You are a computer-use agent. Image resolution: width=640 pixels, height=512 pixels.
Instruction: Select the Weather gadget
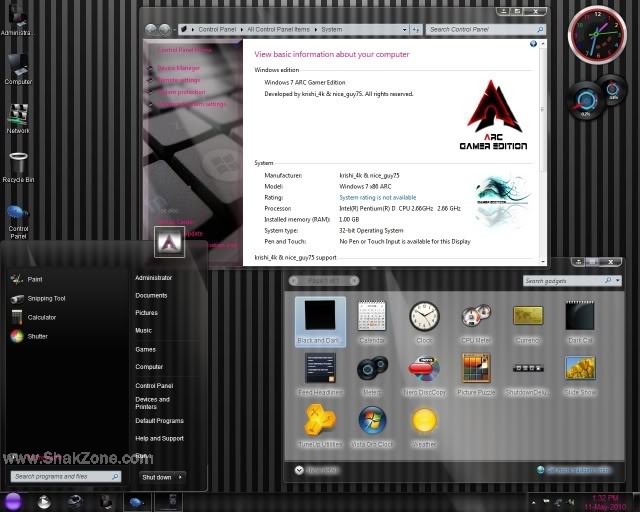coord(424,426)
